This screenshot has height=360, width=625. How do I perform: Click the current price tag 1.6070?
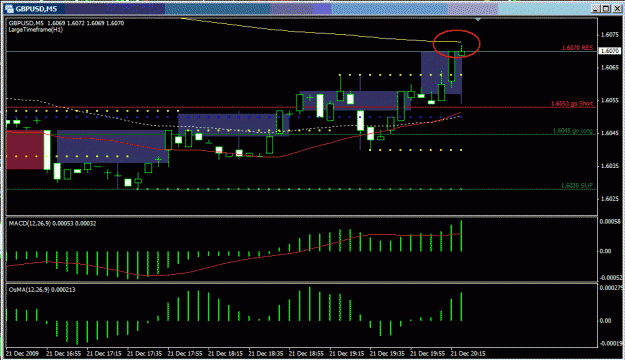tap(610, 51)
